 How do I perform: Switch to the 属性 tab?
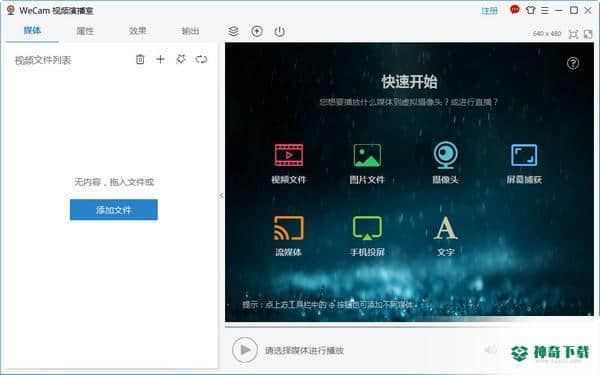85,31
